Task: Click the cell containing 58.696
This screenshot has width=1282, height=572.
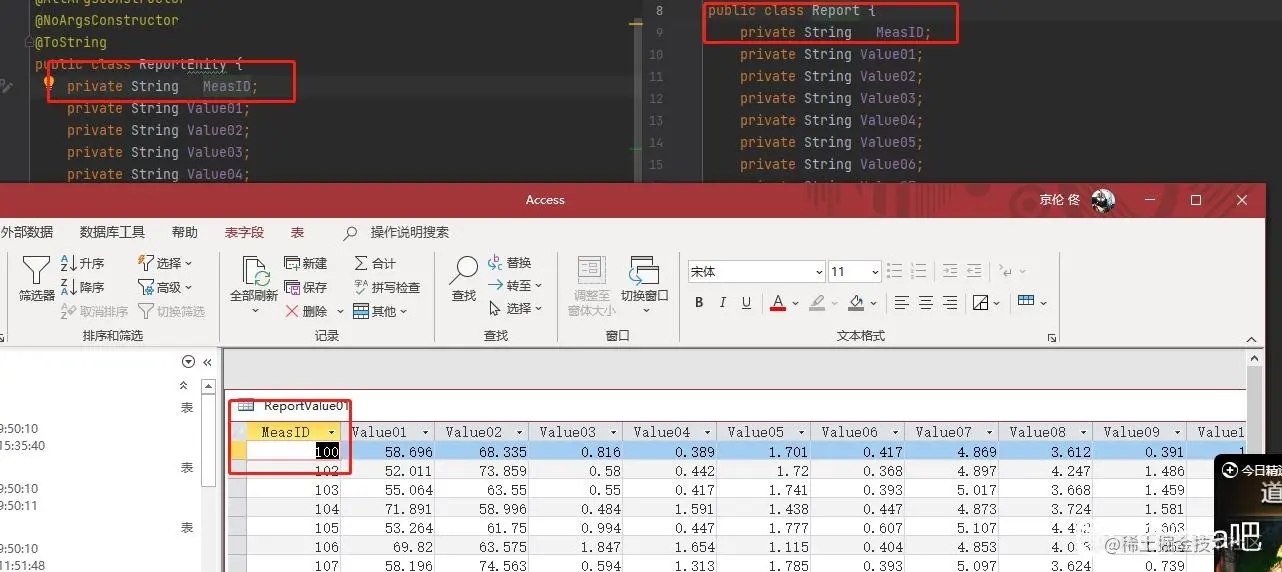Action: click(x=388, y=452)
